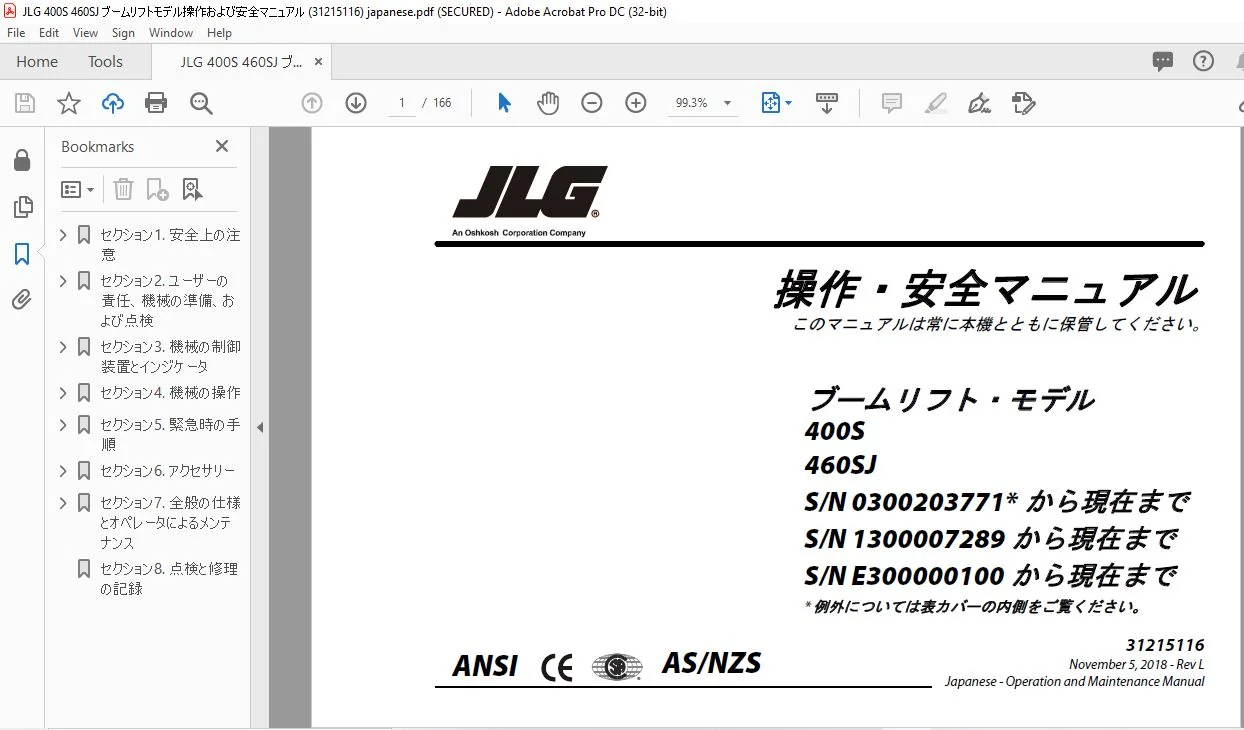Open the stamp and edit tool
Screen dimensions: 1244x730
(x=1023, y=103)
